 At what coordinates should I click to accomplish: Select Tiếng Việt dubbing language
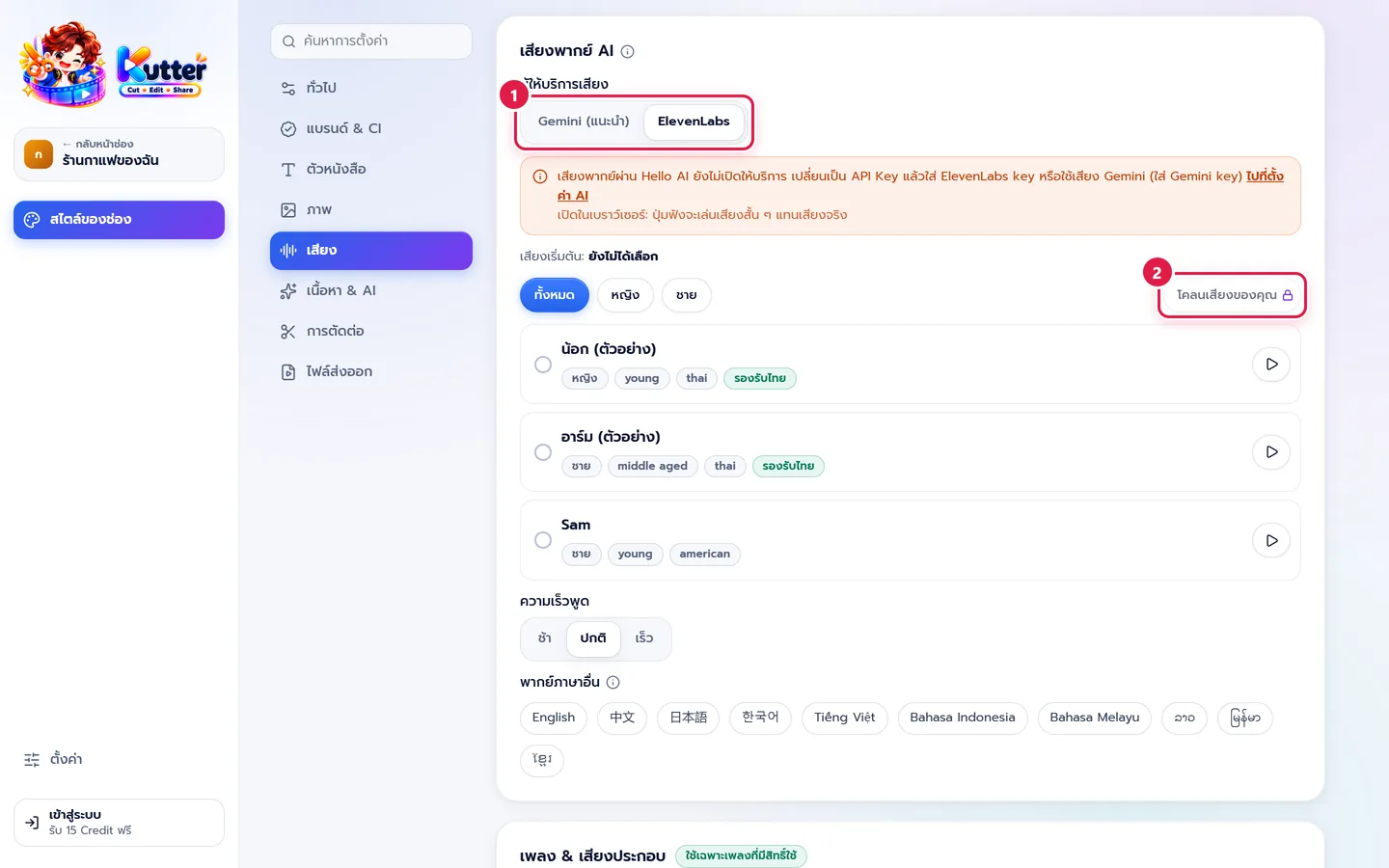coord(845,719)
